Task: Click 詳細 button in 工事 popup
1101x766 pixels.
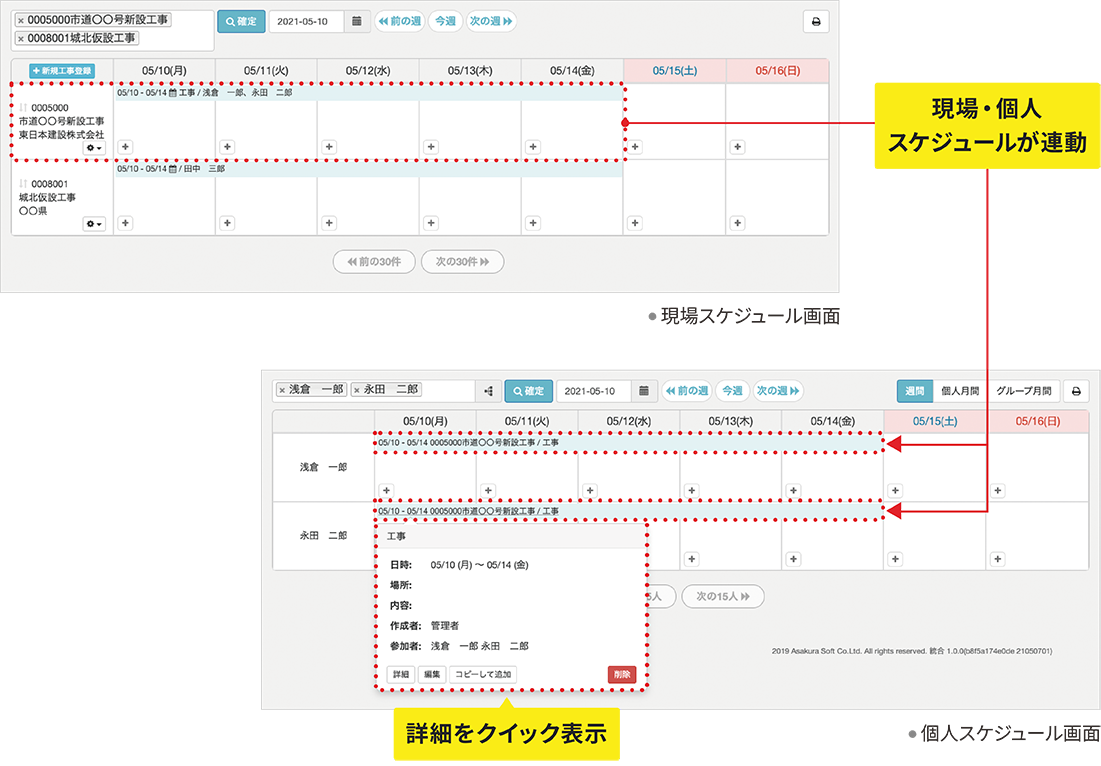Action: [x=401, y=675]
